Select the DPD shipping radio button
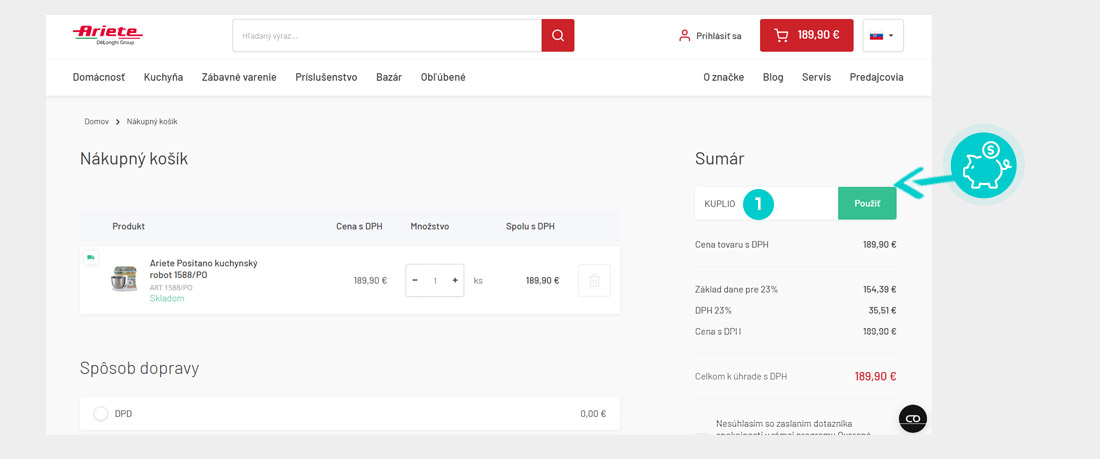 tap(101, 413)
